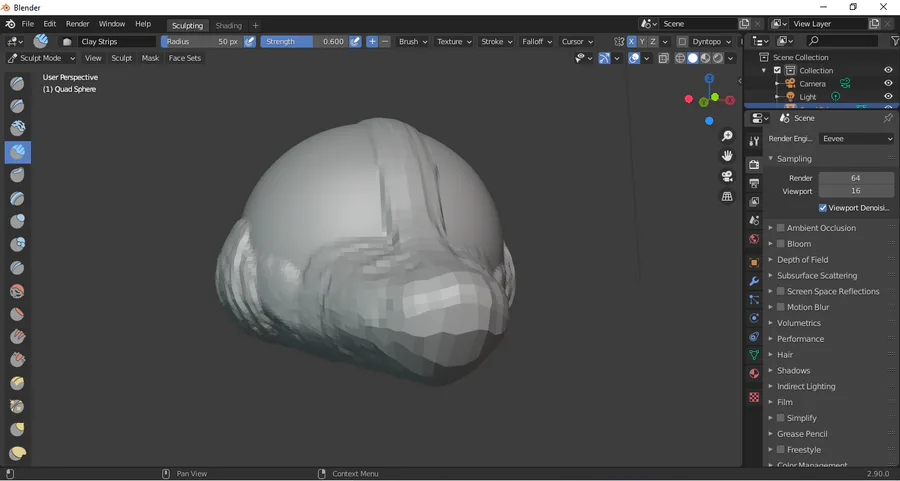
Task: Open the Tool properties tab
Action: pyautogui.click(x=754, y=141)
